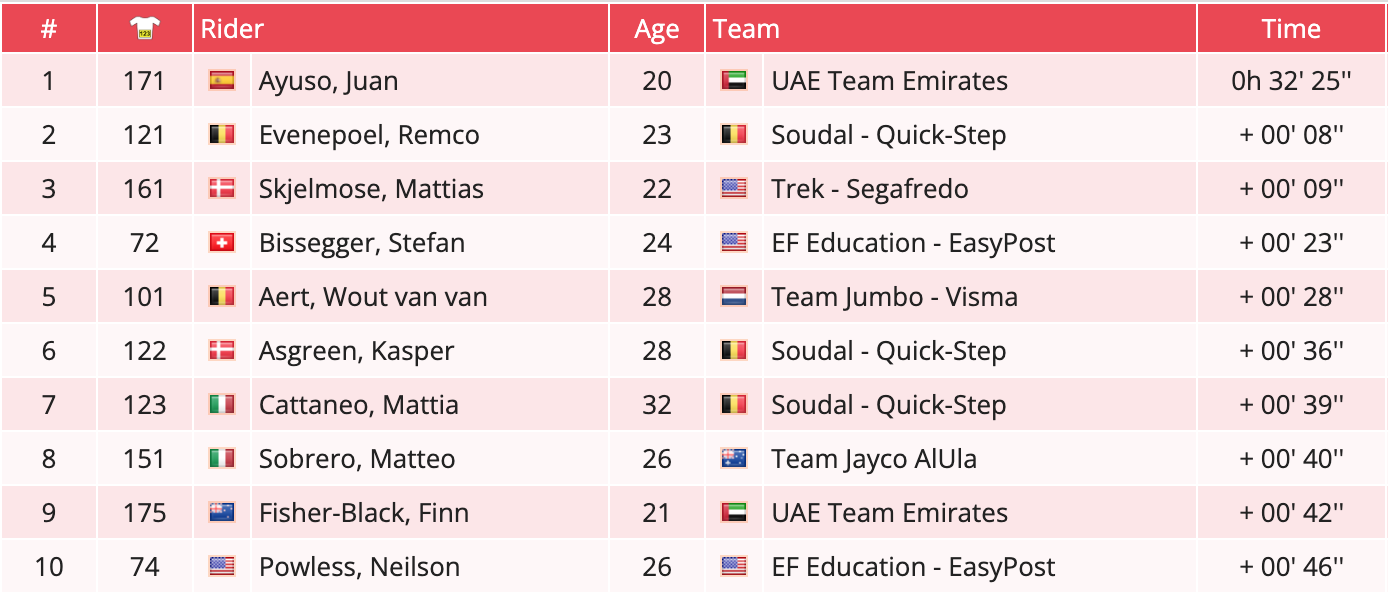The height and width of the screenshot is (594, 1388).
Task: Click the Netherlands flag beside Team Jumbo - Visma
Action: [x=734, y=297]
